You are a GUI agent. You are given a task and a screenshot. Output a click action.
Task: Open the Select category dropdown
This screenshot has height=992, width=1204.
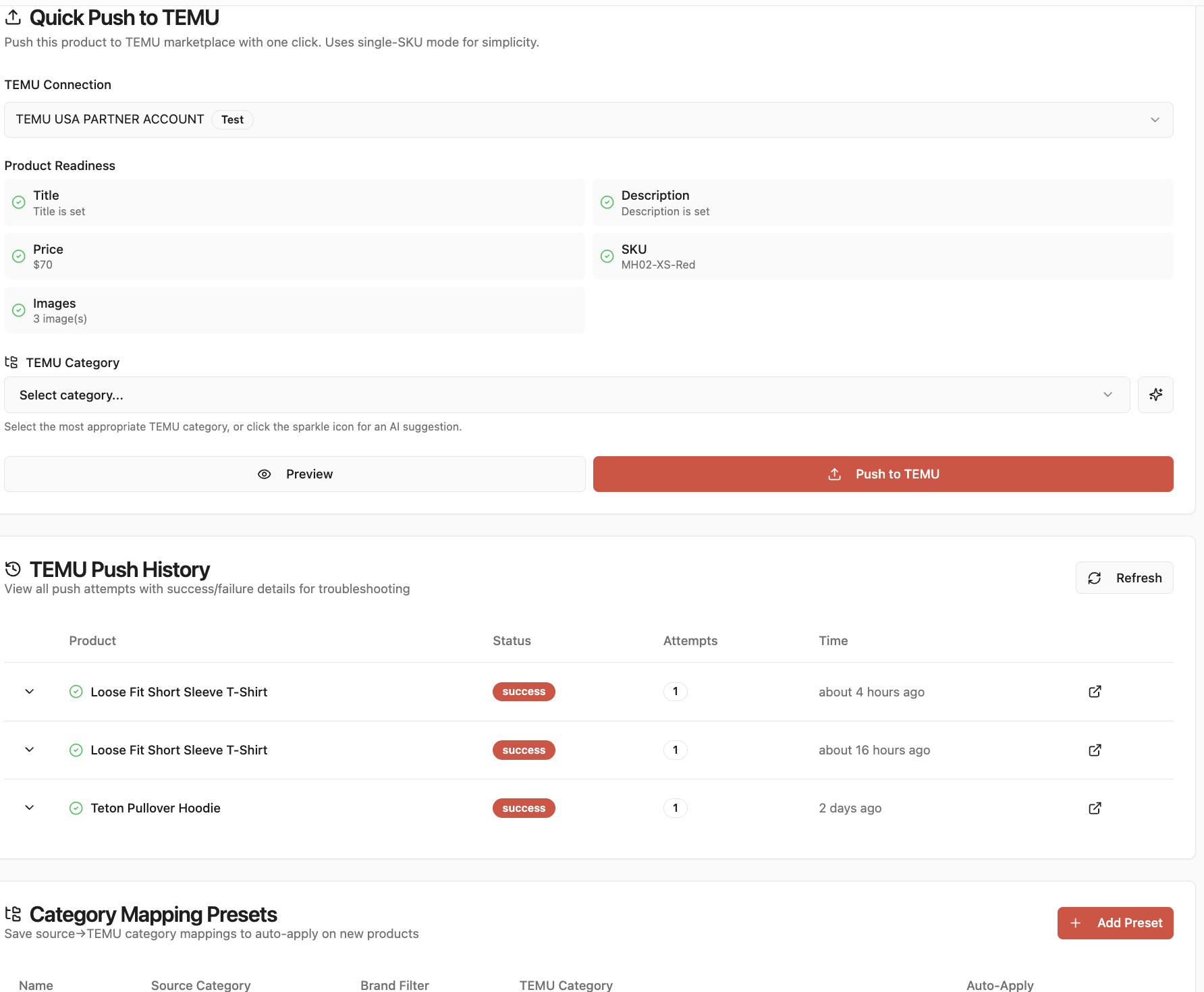(1107, 395)
